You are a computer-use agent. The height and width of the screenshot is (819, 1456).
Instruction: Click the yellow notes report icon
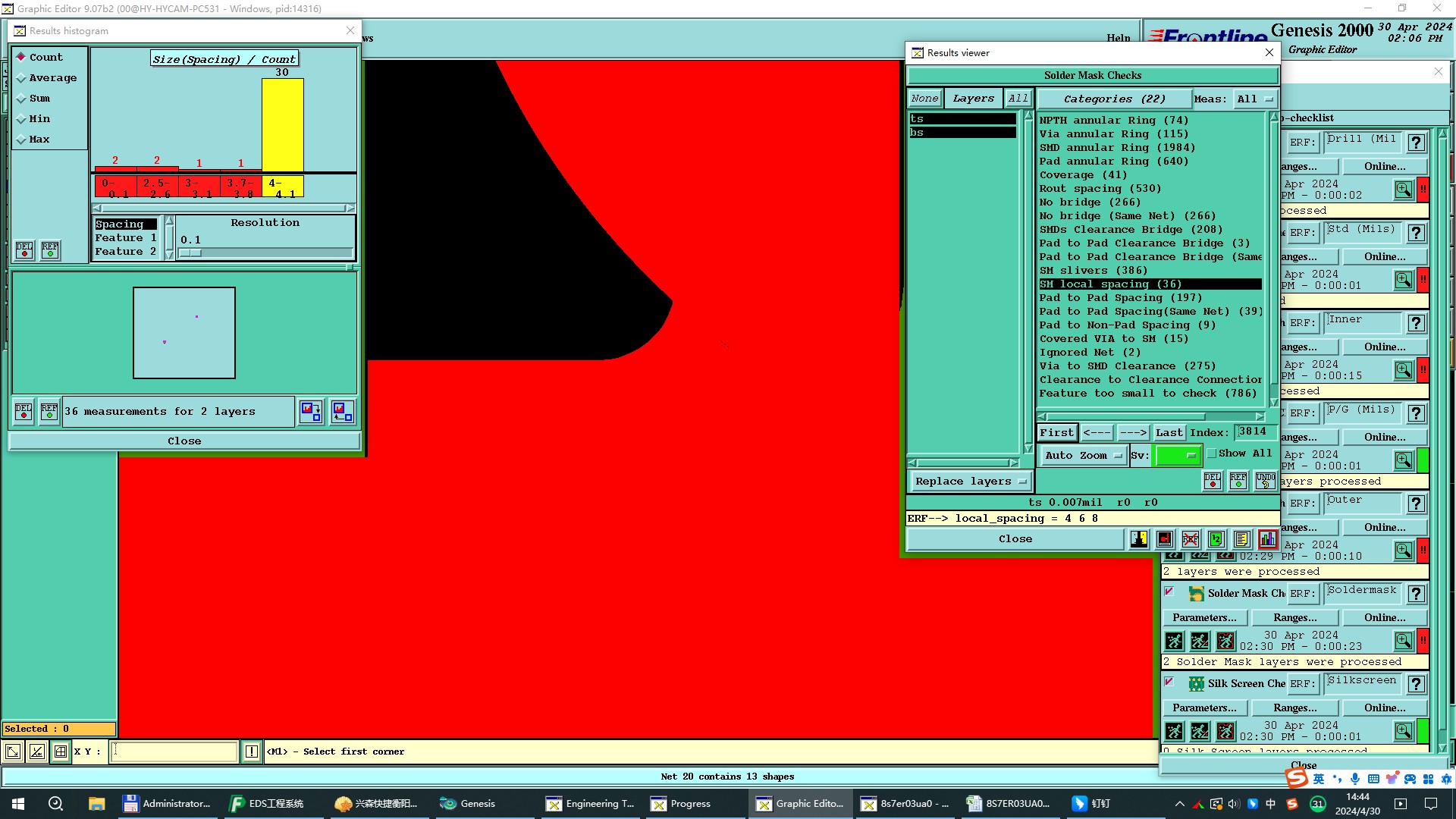click(1241, 539)
